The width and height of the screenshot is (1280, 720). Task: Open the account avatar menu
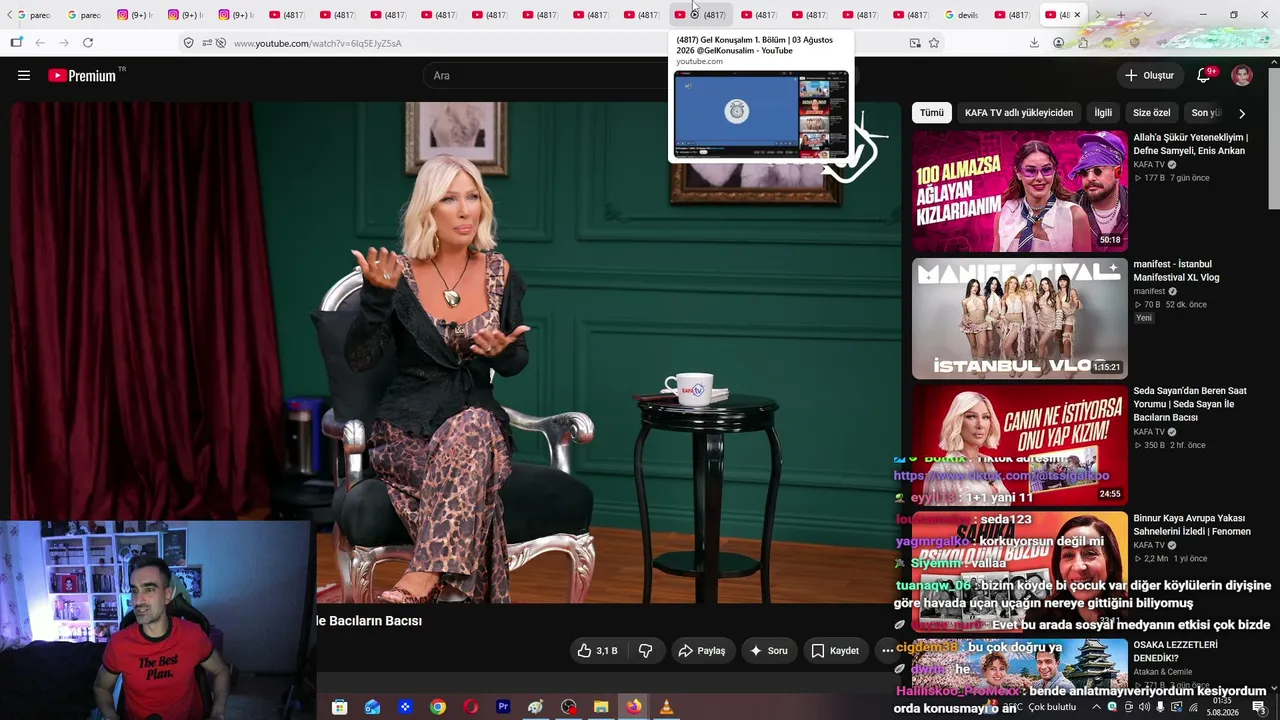pyautogui.click(x=1242, y=75)
